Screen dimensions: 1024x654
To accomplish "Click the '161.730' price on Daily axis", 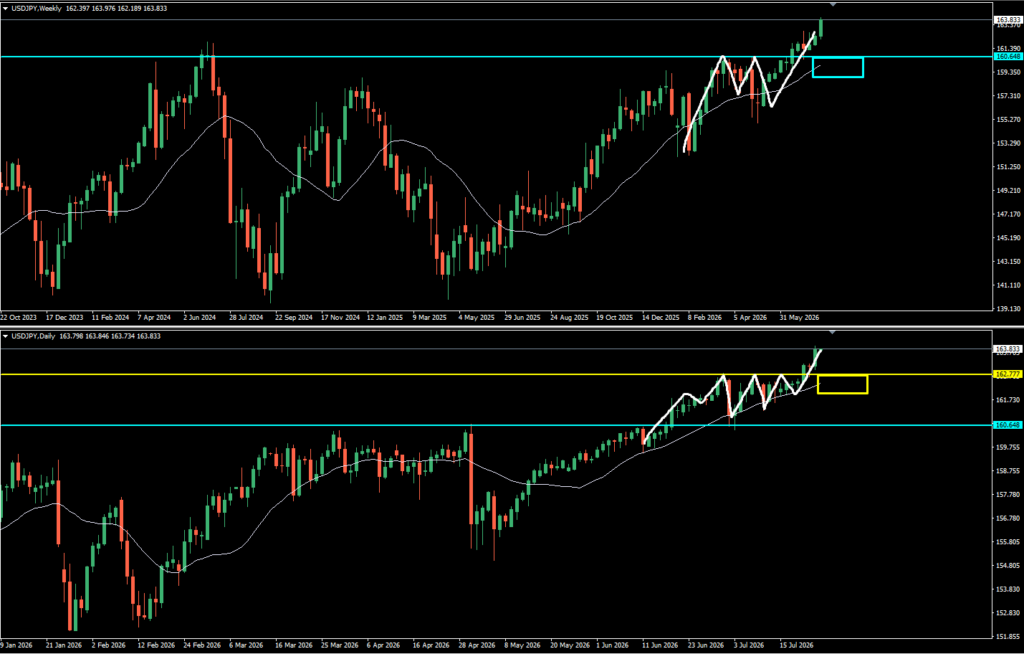I will [x=1009, y=400].
